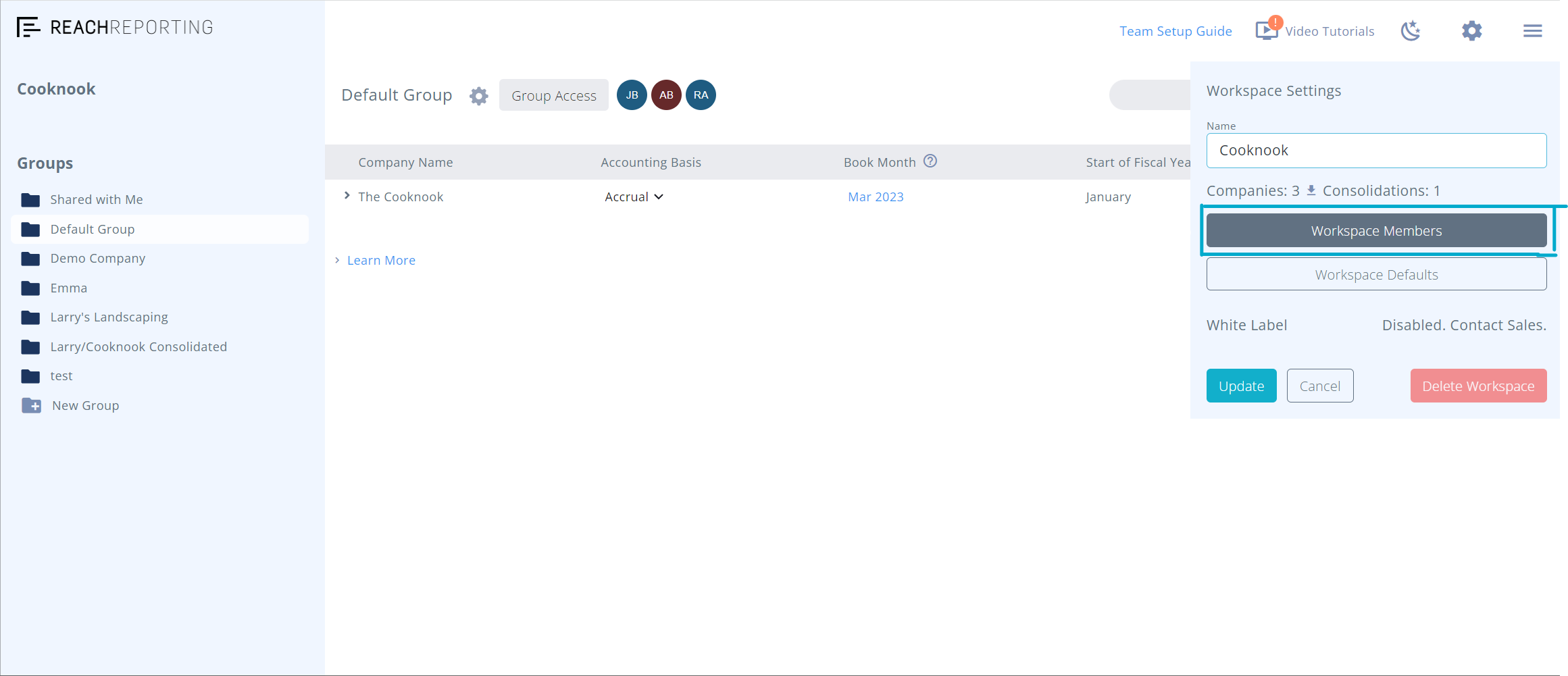Click the Book Month help icon

coord(930,161)
